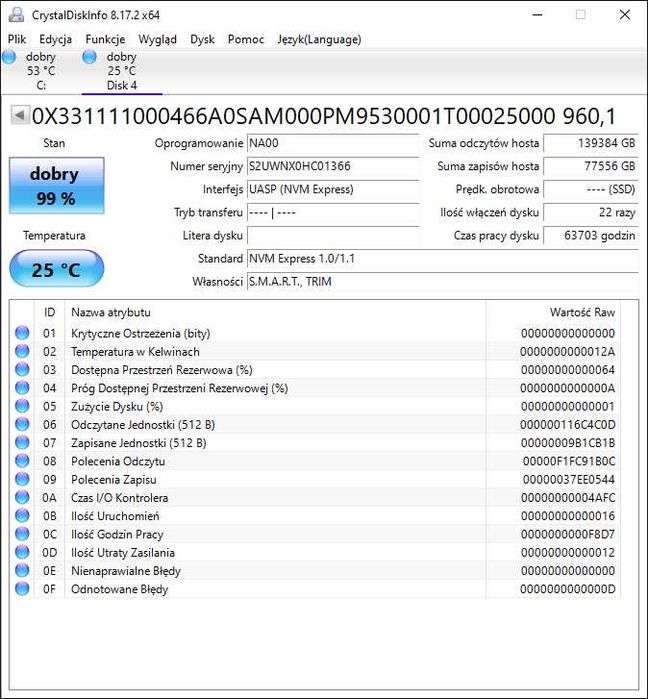
Task: Click raw value 000000116C4C0D
Action: pos(567,425)
